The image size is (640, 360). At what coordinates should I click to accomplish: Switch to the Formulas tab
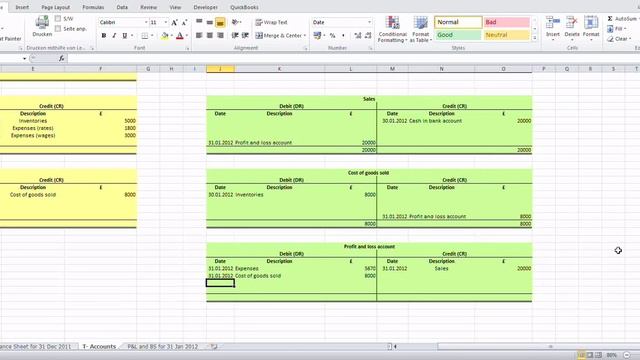pyautogui.click(x=93, y=7)
